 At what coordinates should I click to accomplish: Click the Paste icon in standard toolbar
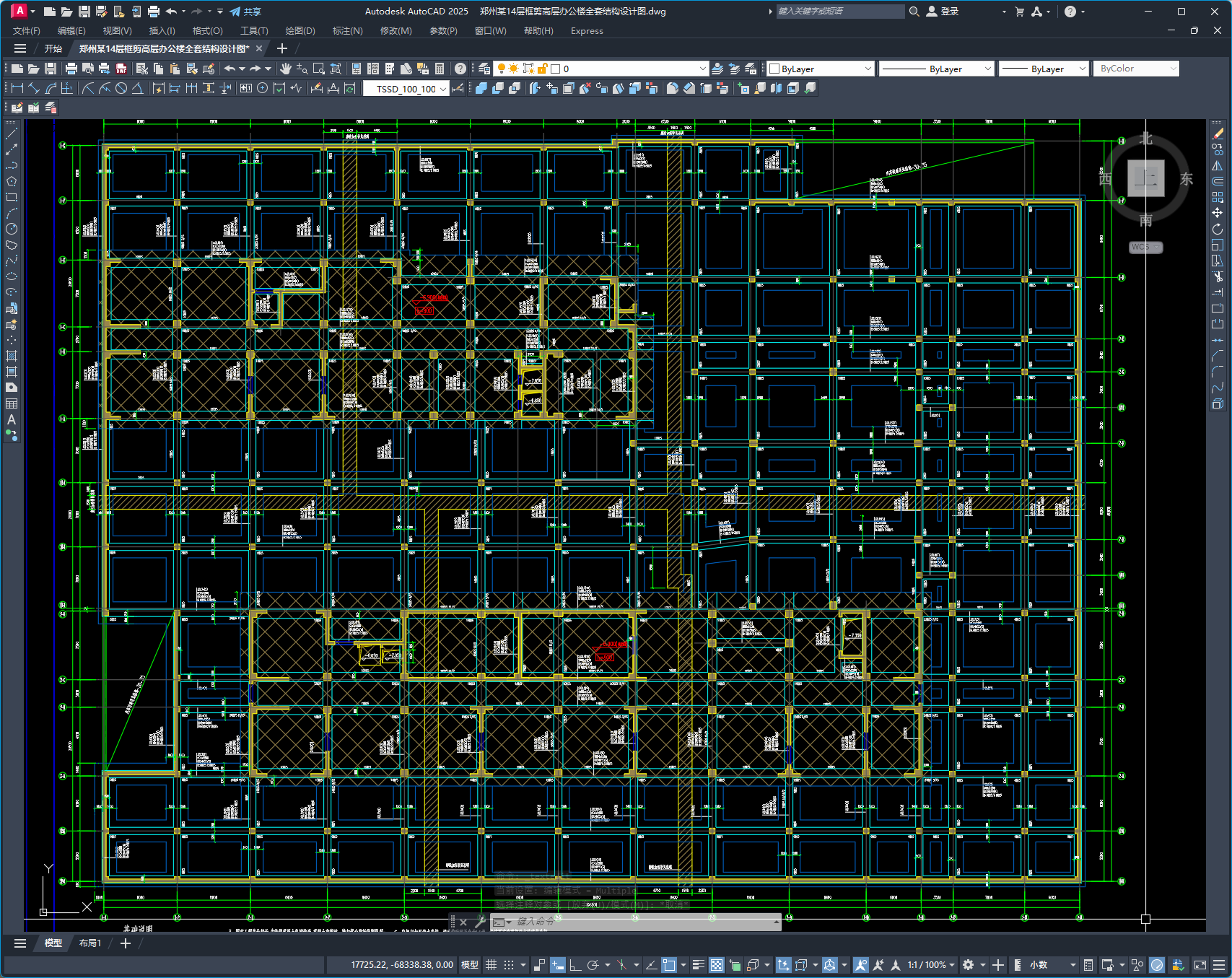[175, 69]
